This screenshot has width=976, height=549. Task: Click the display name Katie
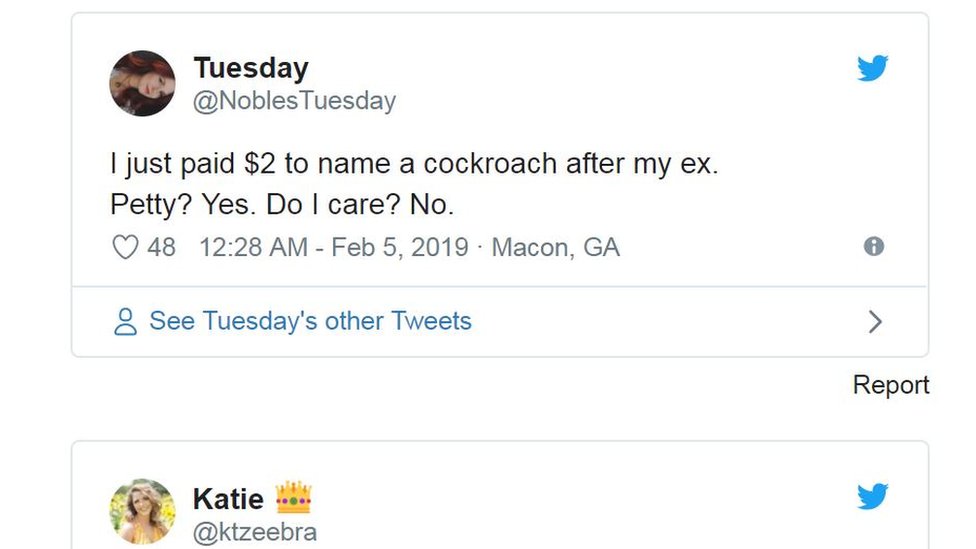(x=228, y=498)
